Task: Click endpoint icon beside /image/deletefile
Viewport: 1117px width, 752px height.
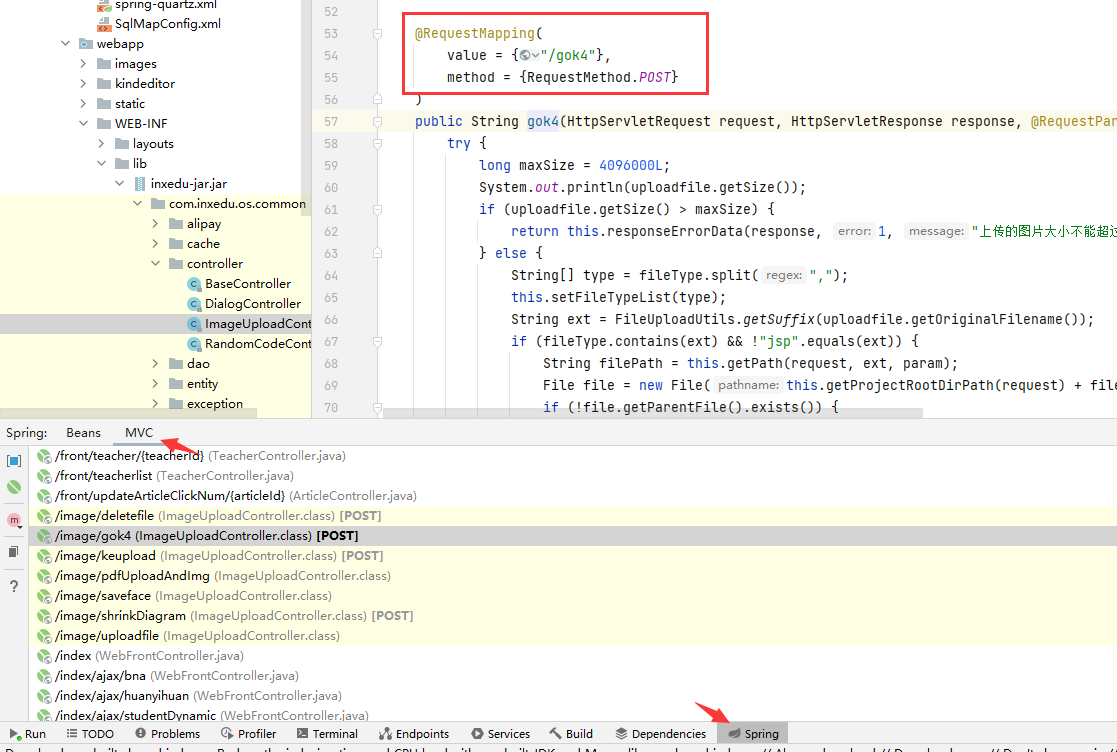Action: [x=44, y=516]
